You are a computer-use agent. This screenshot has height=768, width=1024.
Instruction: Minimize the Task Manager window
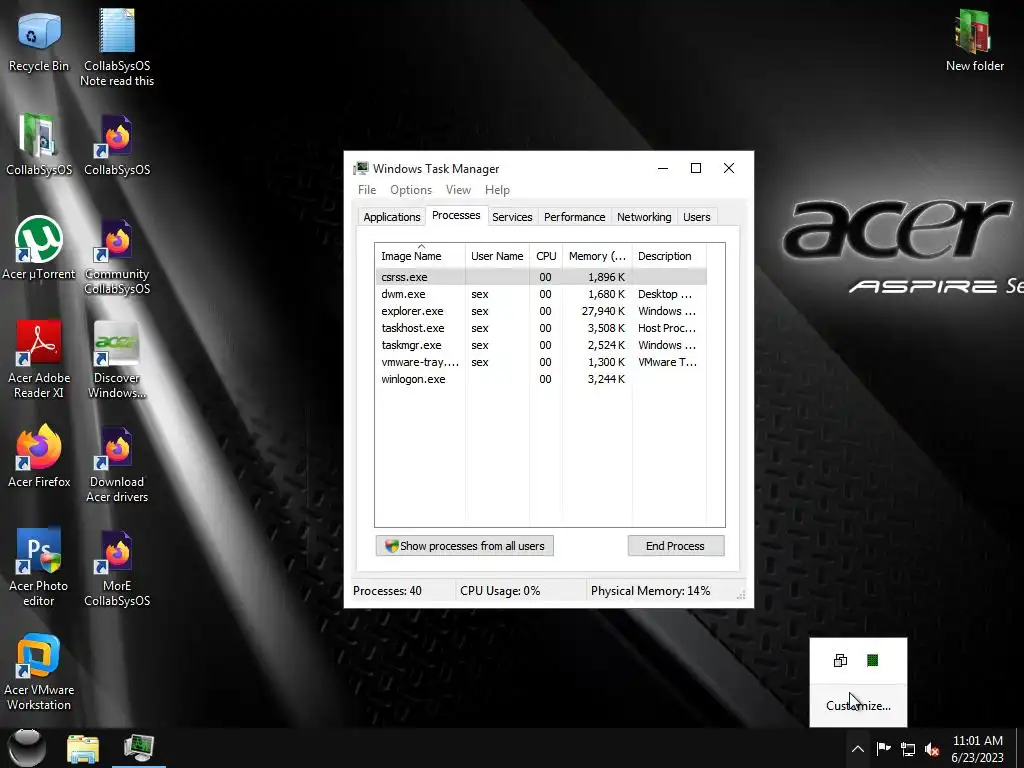(663, 168)
